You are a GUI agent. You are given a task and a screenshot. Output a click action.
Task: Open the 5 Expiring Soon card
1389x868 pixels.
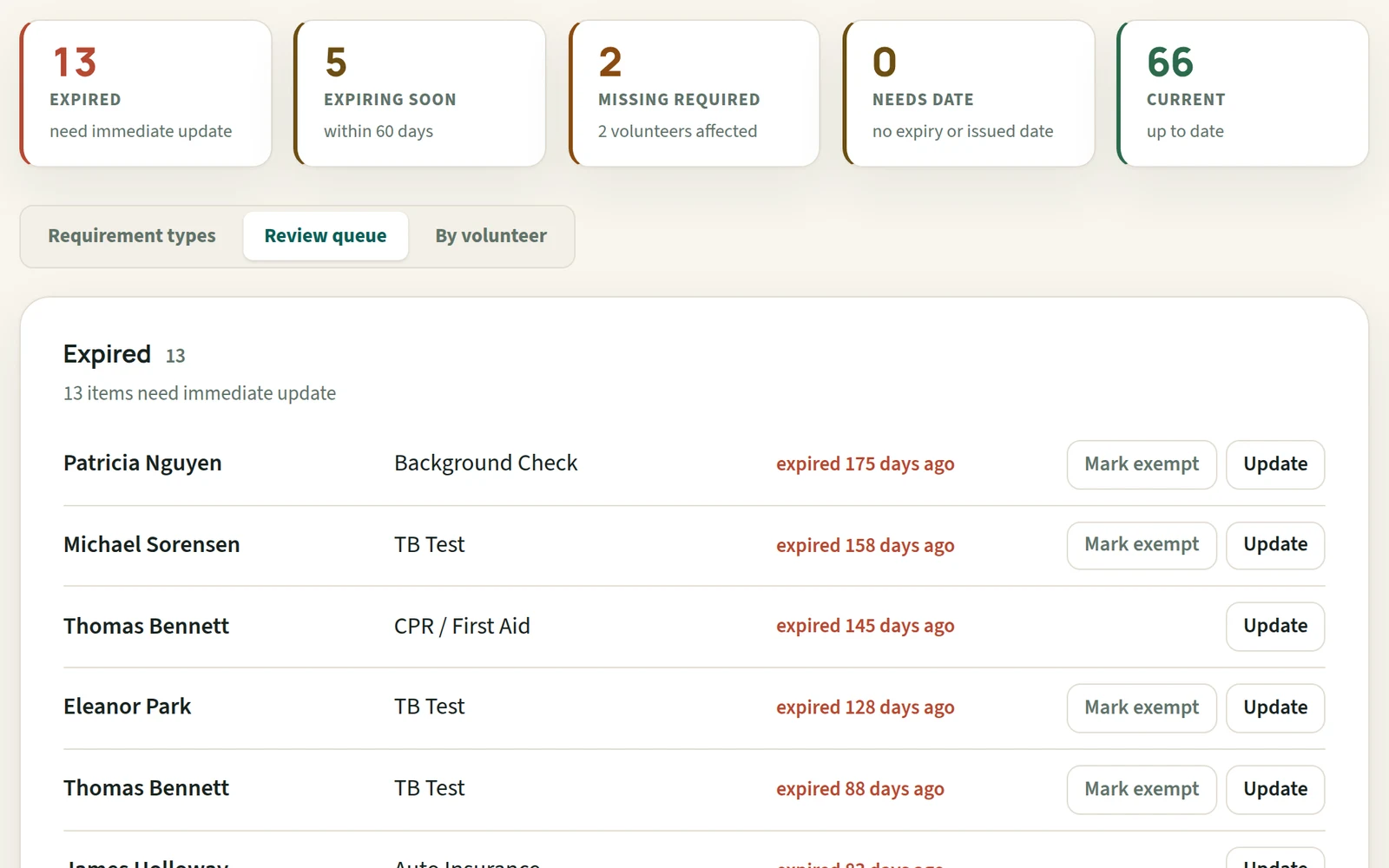click(x=420, y=94)
